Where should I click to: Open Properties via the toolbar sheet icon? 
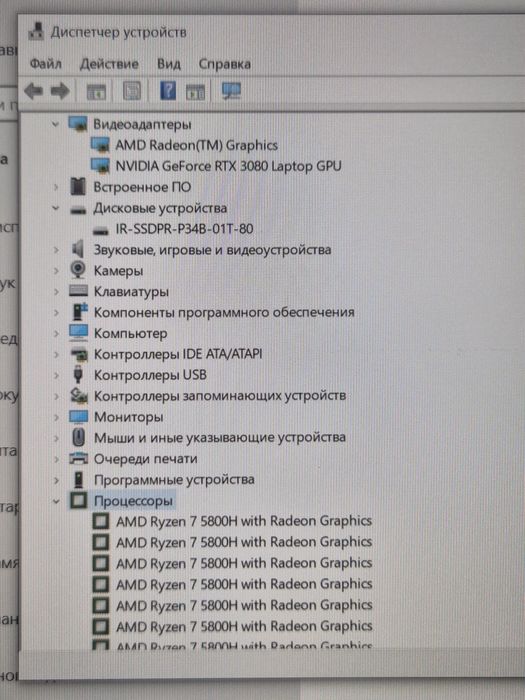(x=132, y=91)
